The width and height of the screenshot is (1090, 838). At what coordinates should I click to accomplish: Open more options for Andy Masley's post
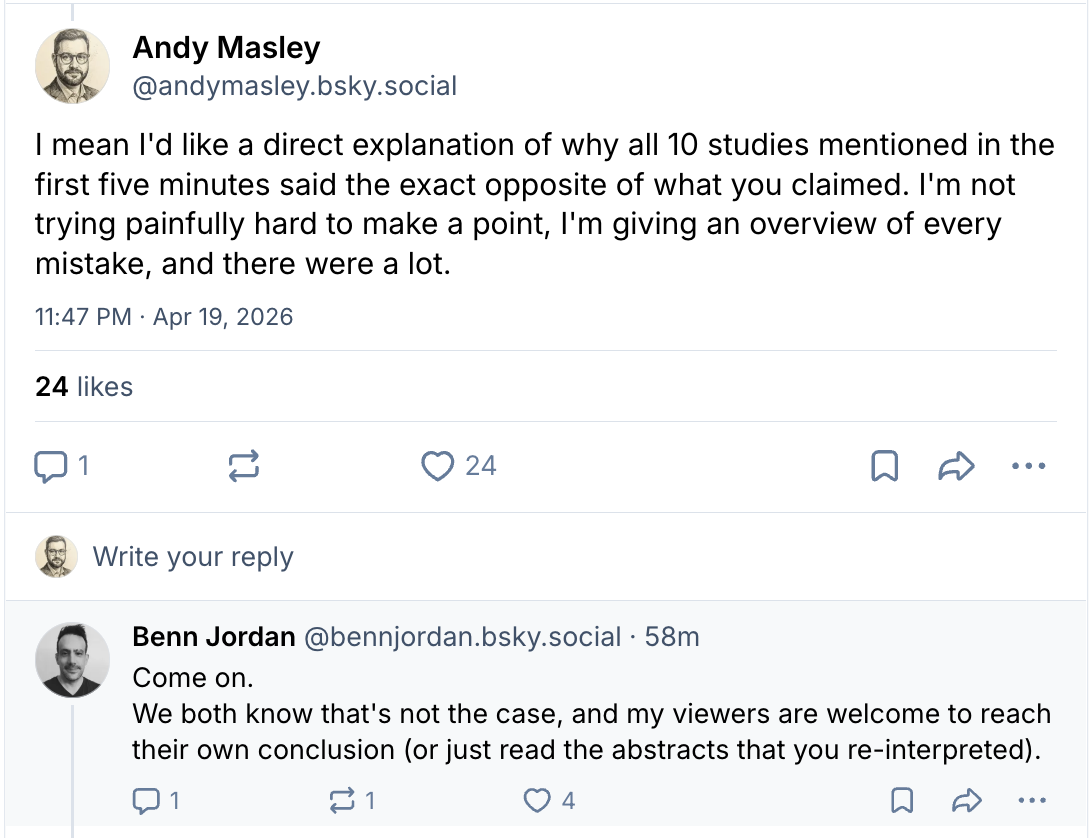(1028, 466)
